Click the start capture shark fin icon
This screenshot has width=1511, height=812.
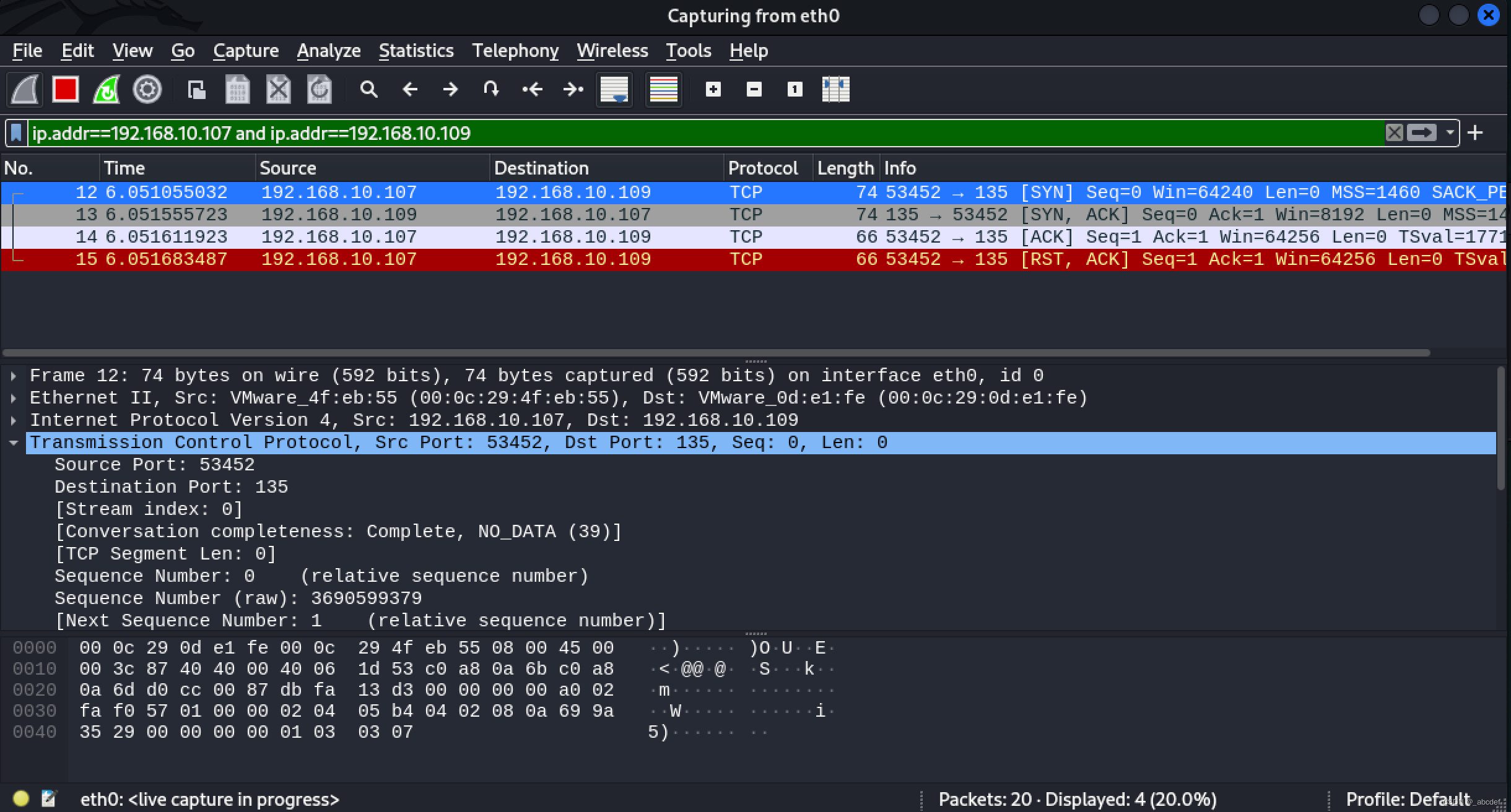(25, 90)
